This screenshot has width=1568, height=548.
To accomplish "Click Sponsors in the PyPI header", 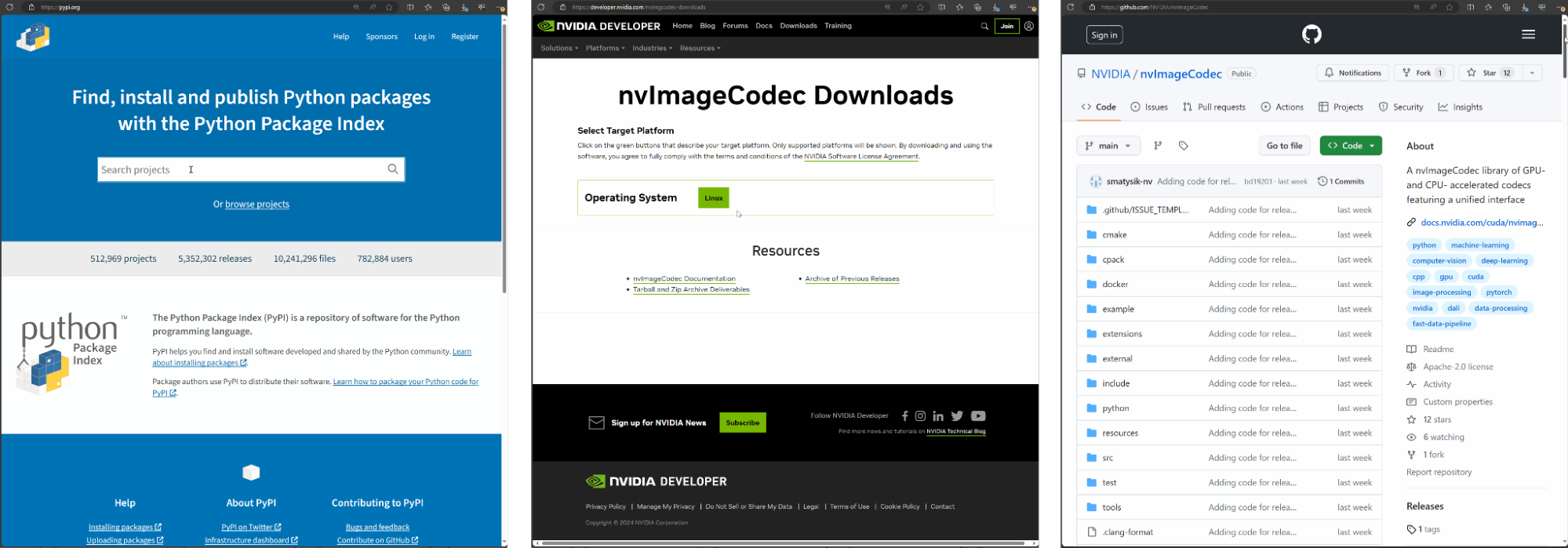I will click(x=382, y=37).
